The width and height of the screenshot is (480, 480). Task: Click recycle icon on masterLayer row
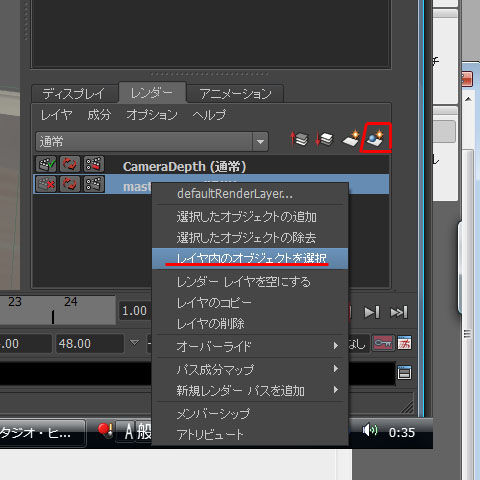(x=70, y=184)
